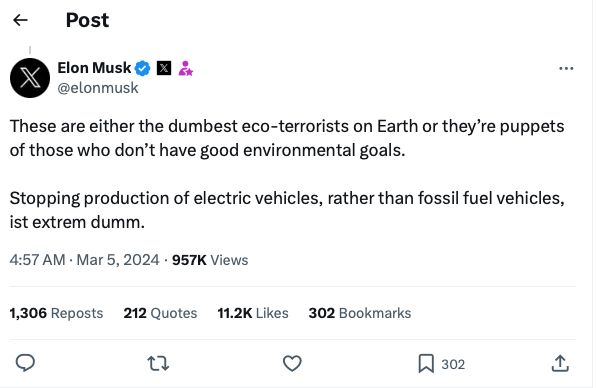596x388 pixels.
Task: Click the blue verified checkmark badge
Action: click(143, 68)
